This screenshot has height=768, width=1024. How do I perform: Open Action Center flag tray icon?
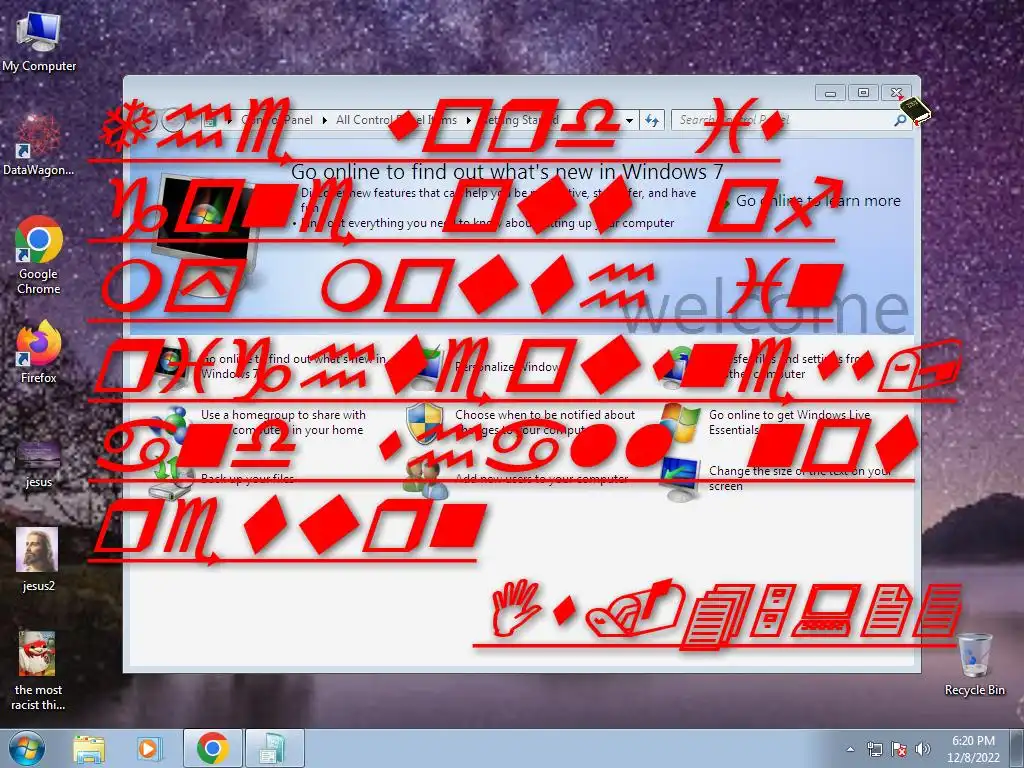tap(899, 749)
